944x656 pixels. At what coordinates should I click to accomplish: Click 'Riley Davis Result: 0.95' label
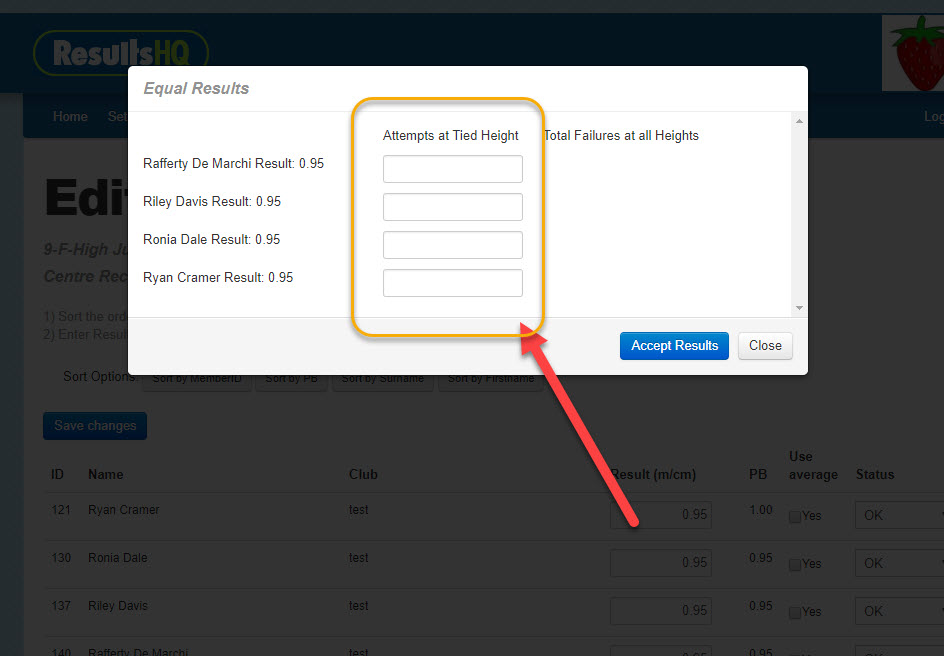tap(212, 202)
